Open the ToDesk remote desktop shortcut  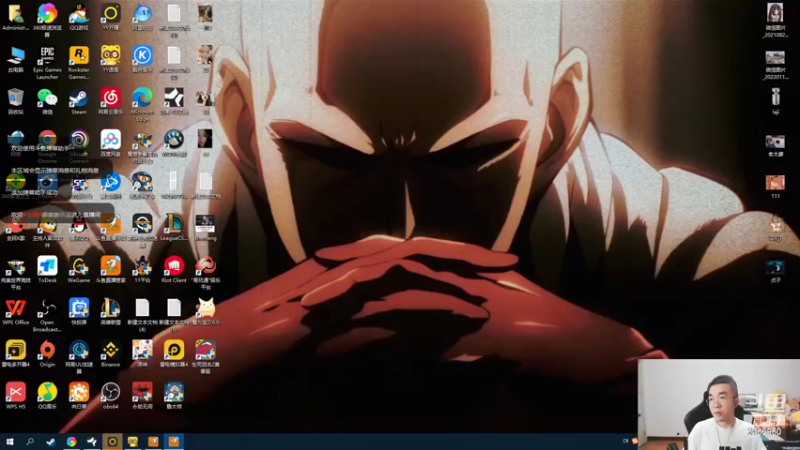coord(47,269)
